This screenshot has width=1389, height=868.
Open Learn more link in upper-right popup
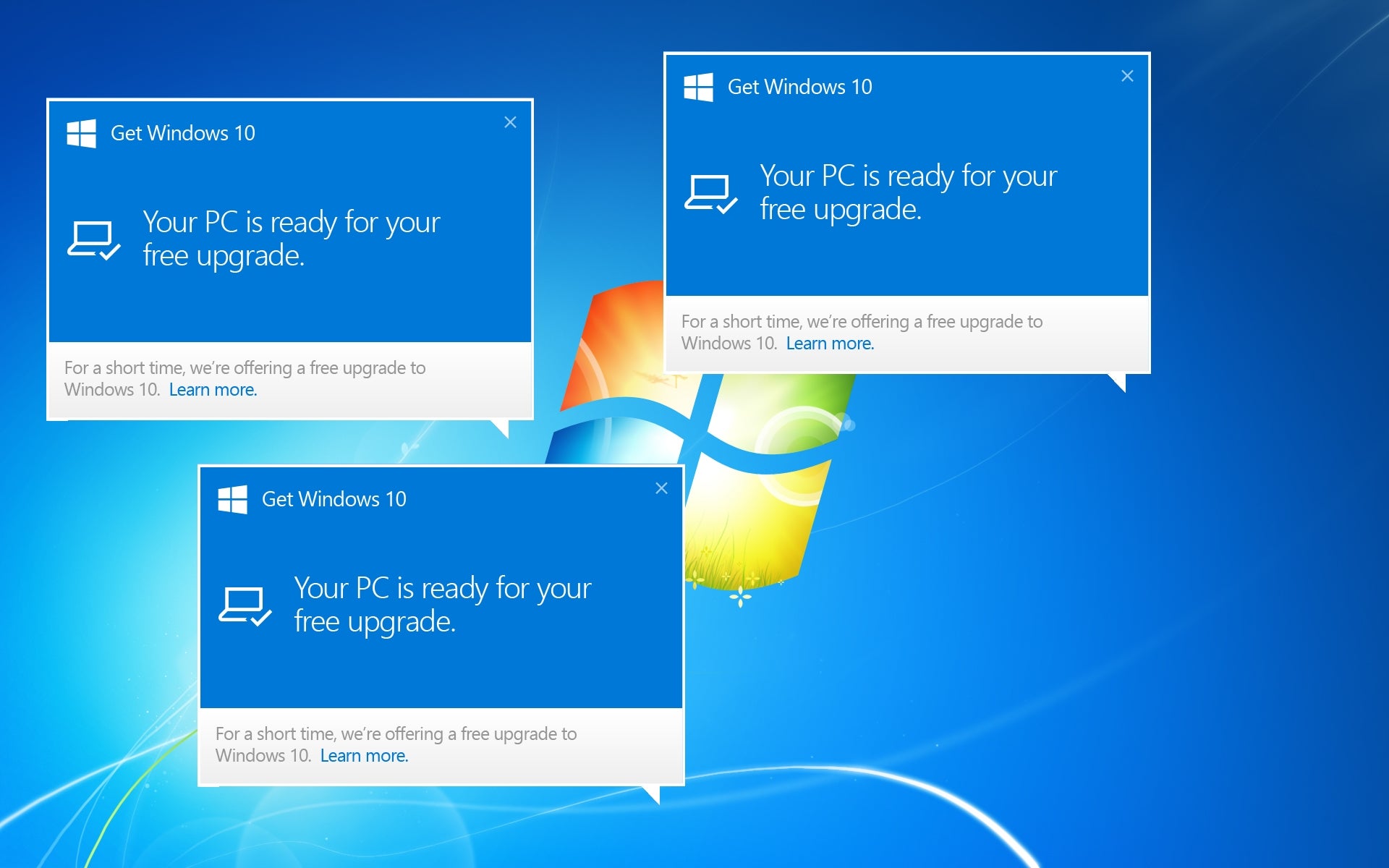(x=831, y=343)
